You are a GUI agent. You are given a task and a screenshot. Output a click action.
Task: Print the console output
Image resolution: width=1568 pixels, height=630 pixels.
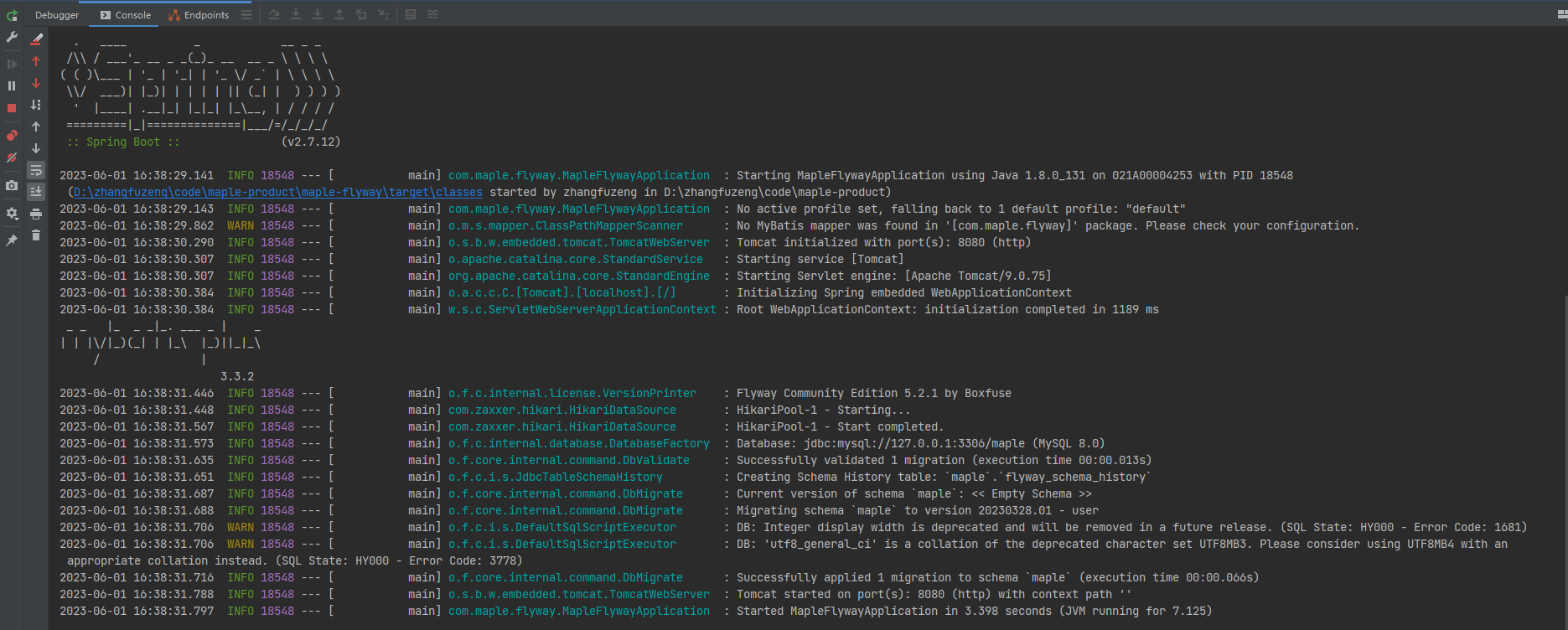(x=36, y=214)
